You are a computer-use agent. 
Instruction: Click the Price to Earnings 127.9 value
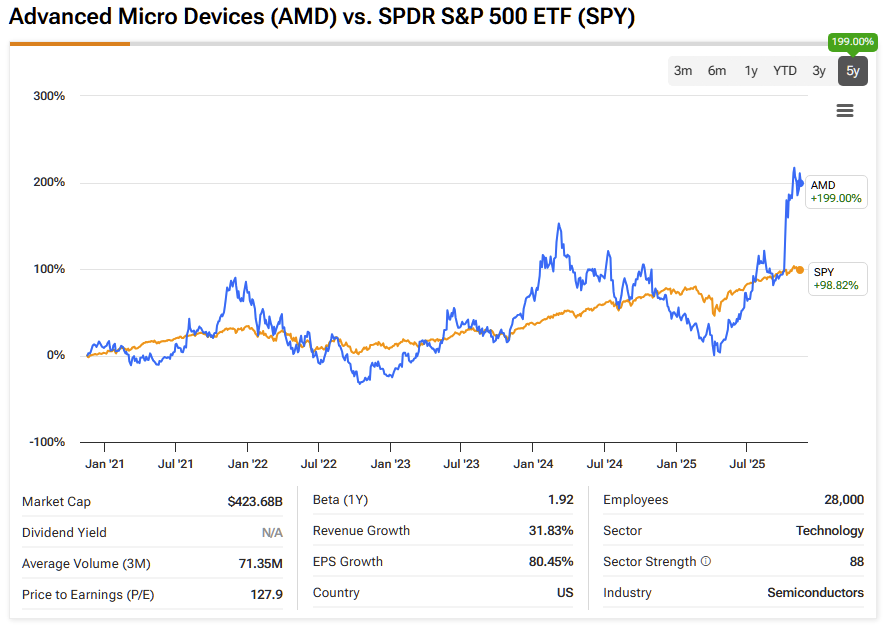tap(266, 594)
